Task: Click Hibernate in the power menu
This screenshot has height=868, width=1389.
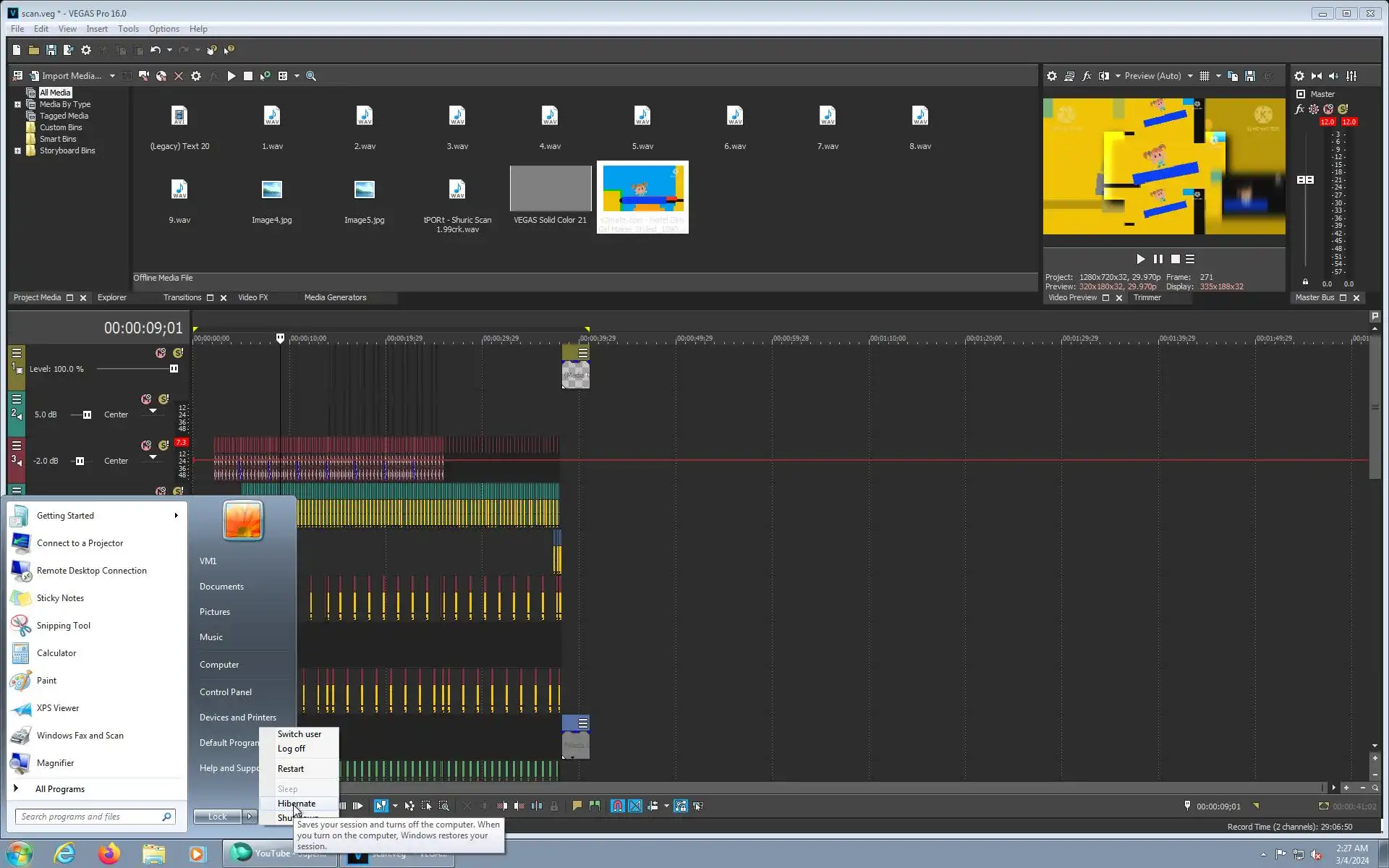Action: [297, 803]
